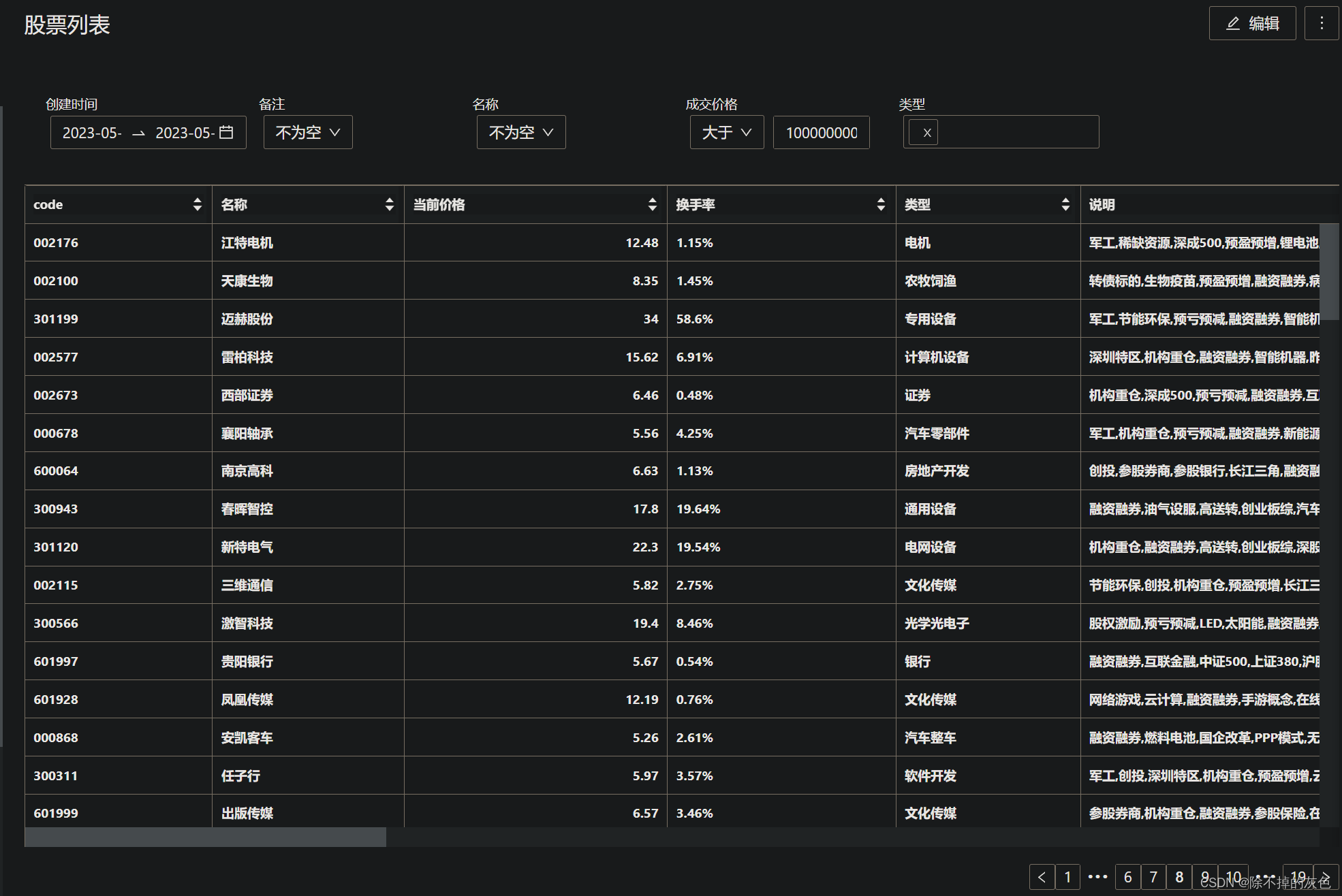This screenshot has height=896, width=1342.
Task: Sort table by 名称 column
Action: 389,204
